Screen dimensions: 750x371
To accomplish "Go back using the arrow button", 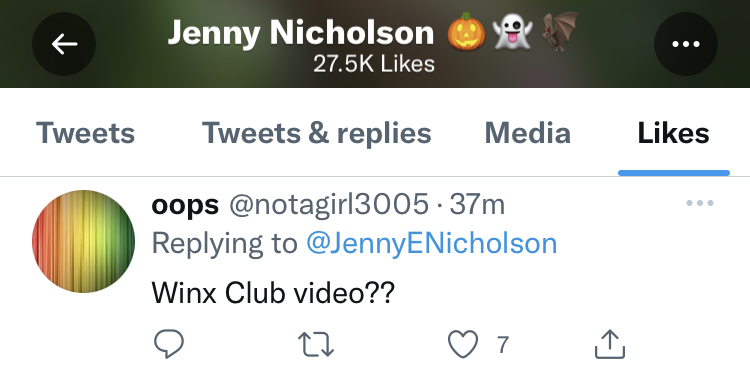I will pos(64,44).
